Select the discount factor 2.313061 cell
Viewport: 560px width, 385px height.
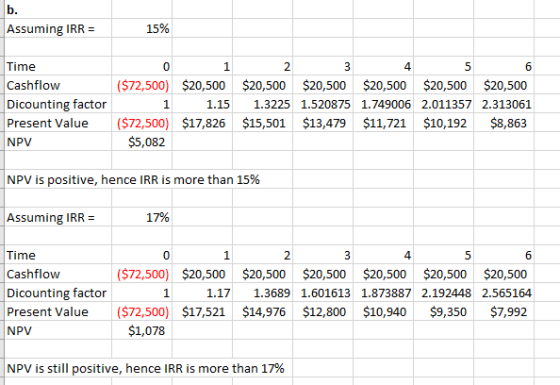(x=504, y=104)
